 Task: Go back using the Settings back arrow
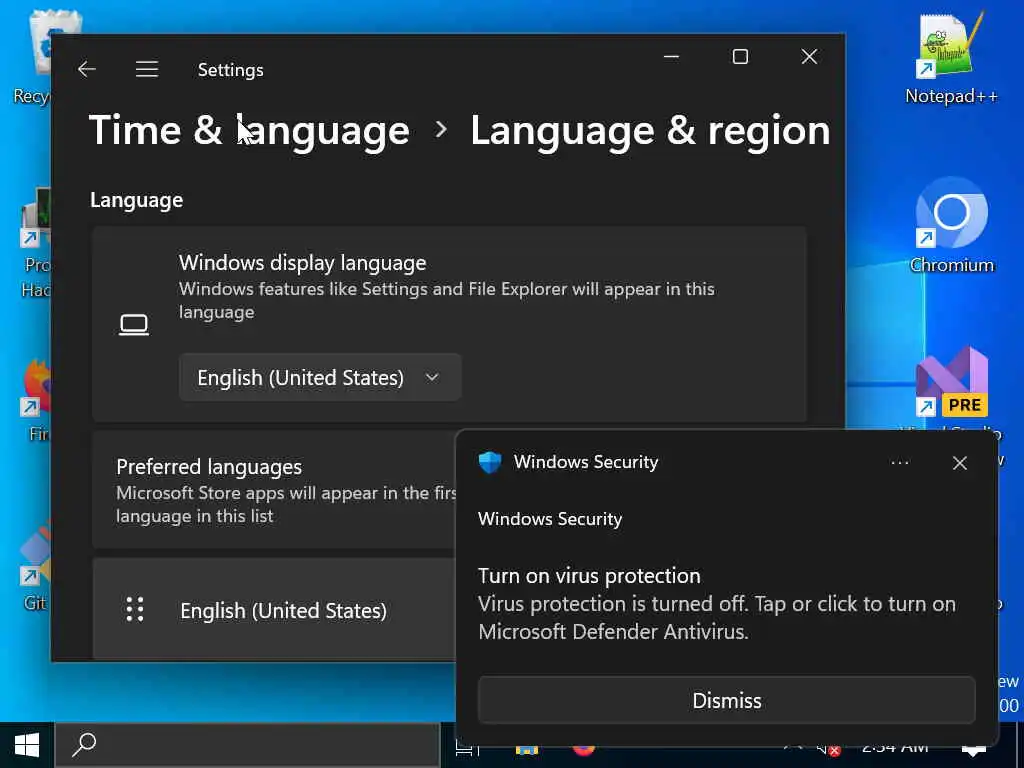[86, 69]
